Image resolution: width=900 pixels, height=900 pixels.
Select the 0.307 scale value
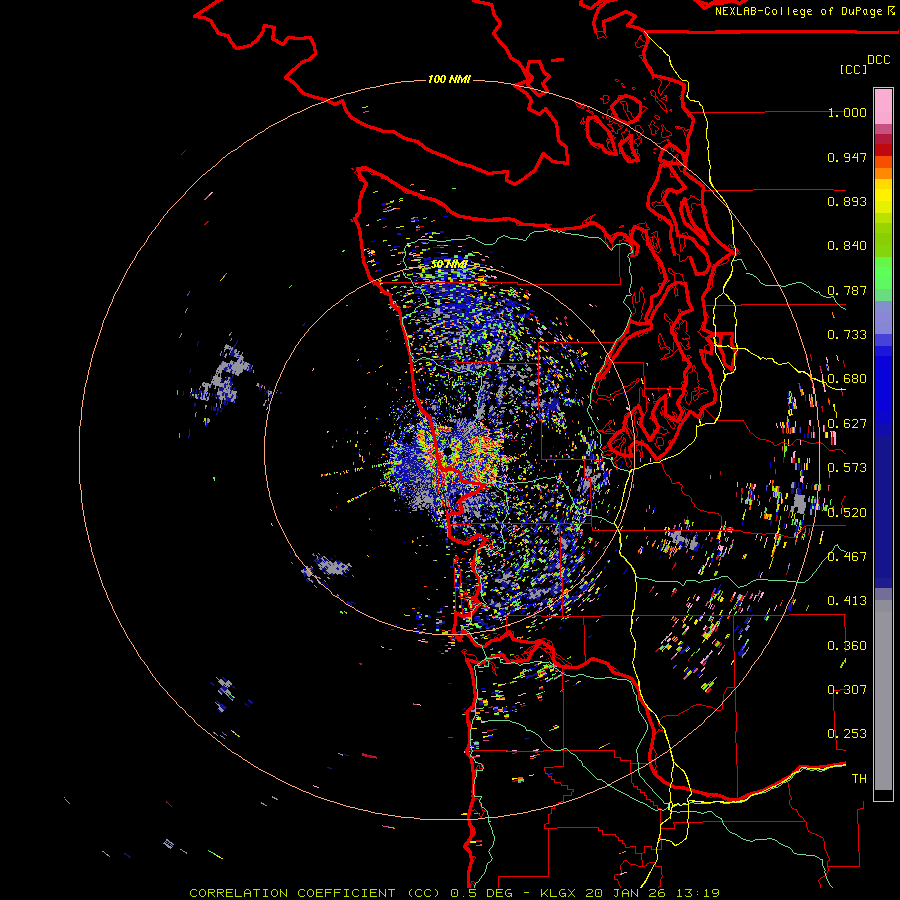847,689
